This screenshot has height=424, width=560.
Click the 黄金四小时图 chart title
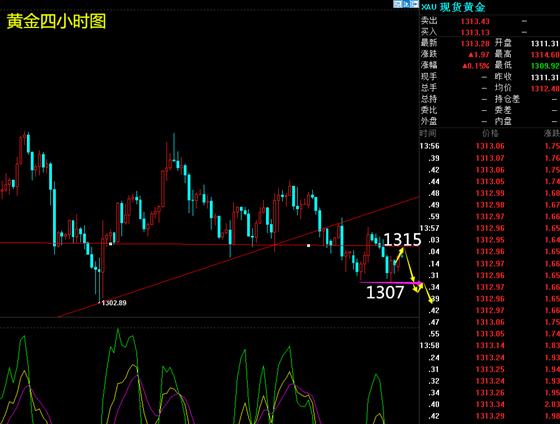56,21
